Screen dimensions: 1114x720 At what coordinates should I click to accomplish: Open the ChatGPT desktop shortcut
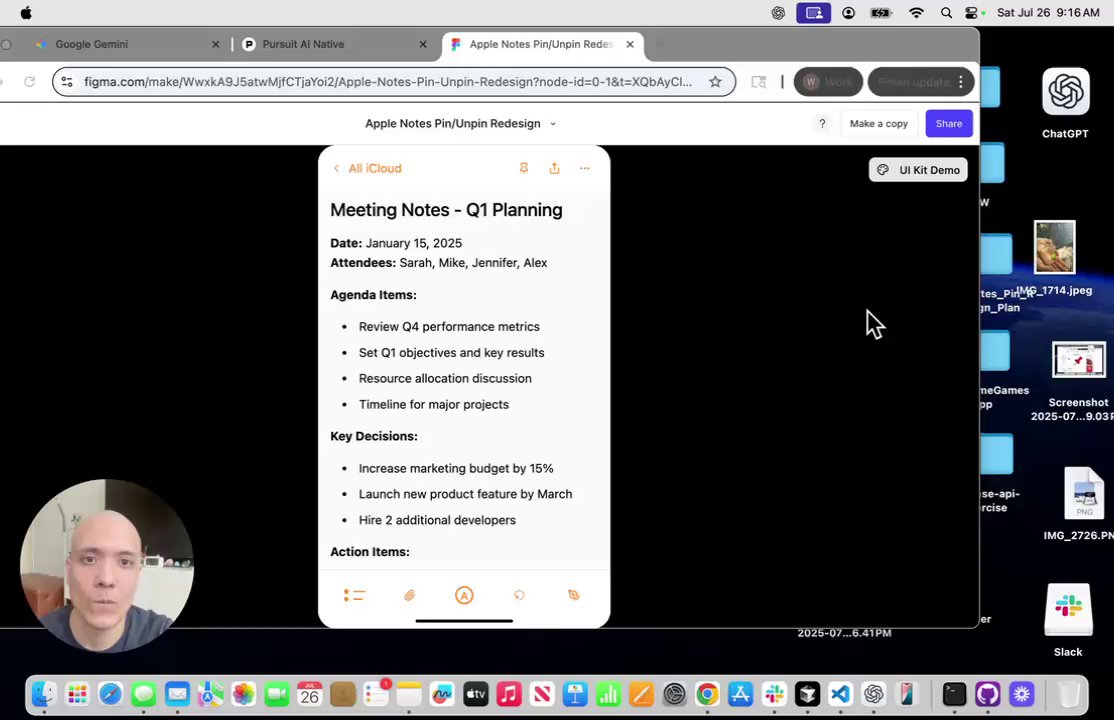1065,91
